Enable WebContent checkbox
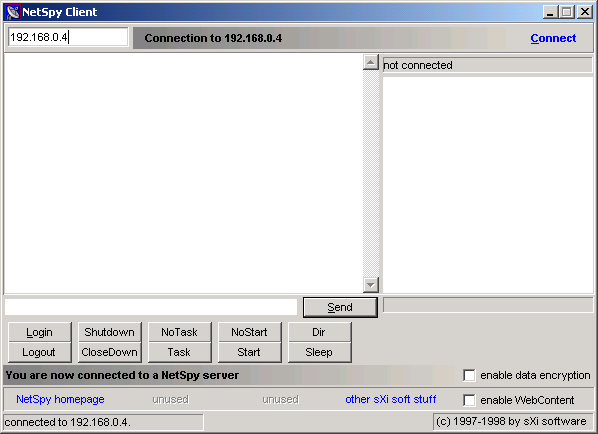The width and height of the screenshot is (598, 434). [x=469, y=400]
